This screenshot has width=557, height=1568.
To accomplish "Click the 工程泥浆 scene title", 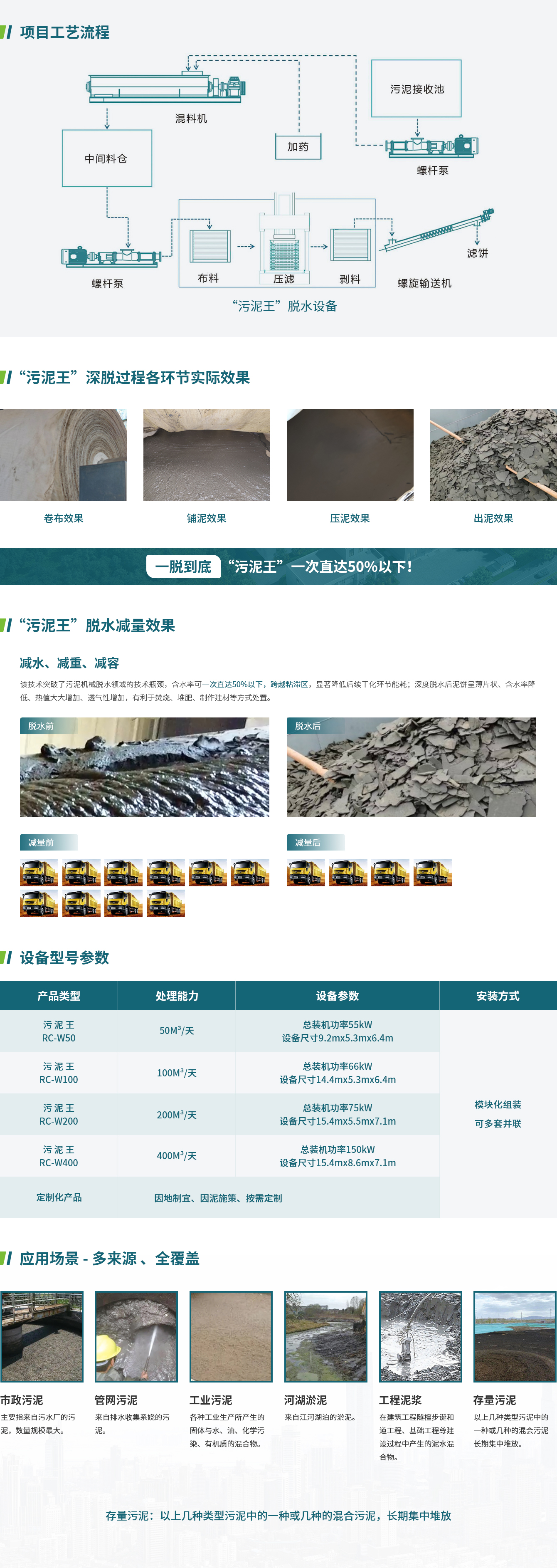I will (x=400, y=1400).
